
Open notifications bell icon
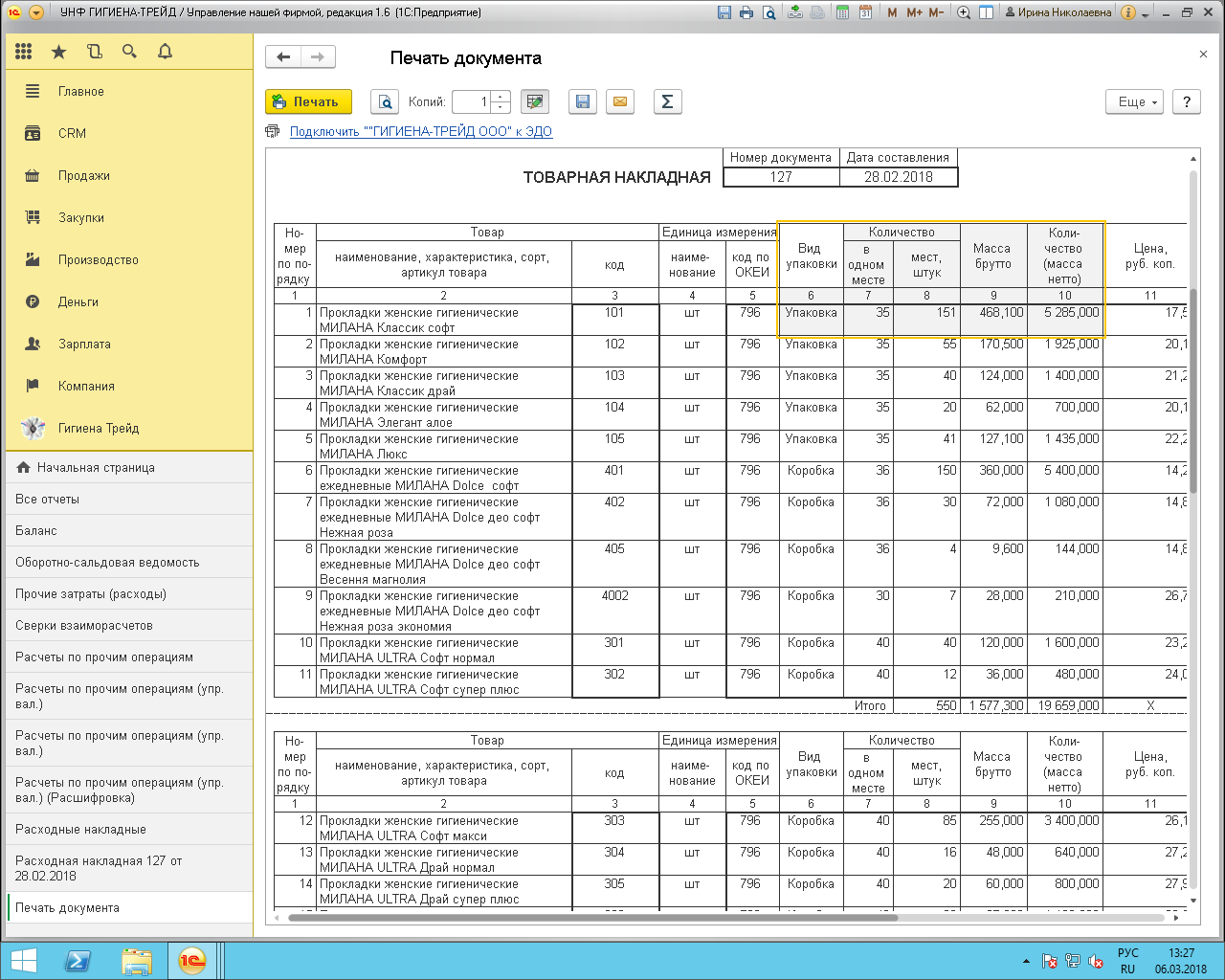(165, 52)
